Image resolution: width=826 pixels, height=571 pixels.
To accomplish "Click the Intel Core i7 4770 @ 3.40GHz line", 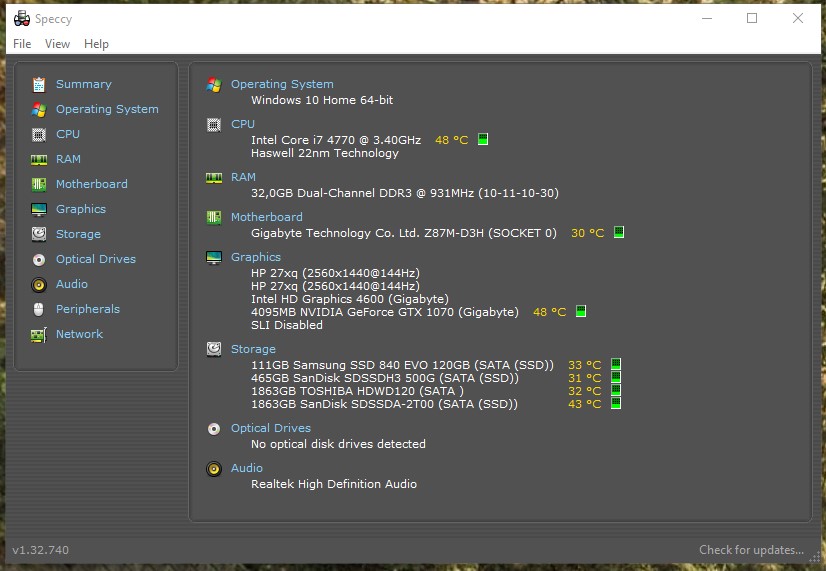I will [x=336, y=140].
